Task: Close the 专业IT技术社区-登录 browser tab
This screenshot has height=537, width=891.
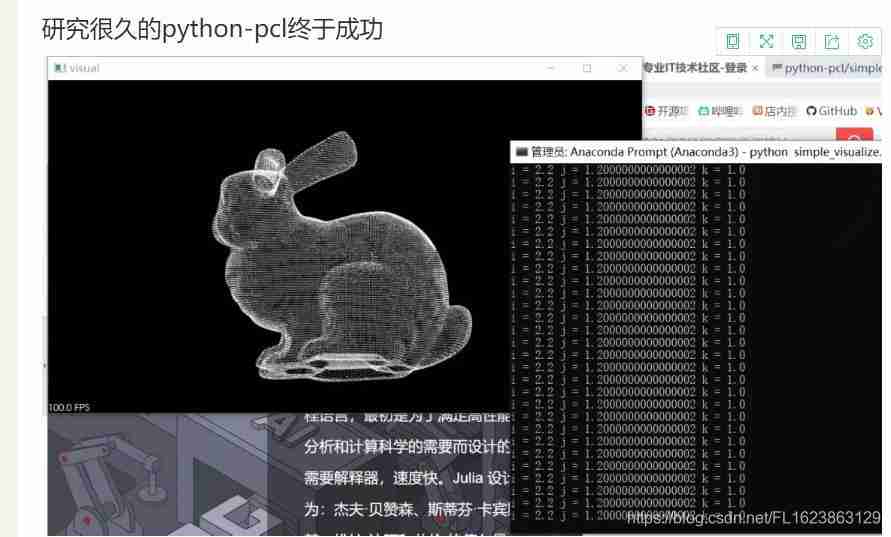Action: coord(755,68)
